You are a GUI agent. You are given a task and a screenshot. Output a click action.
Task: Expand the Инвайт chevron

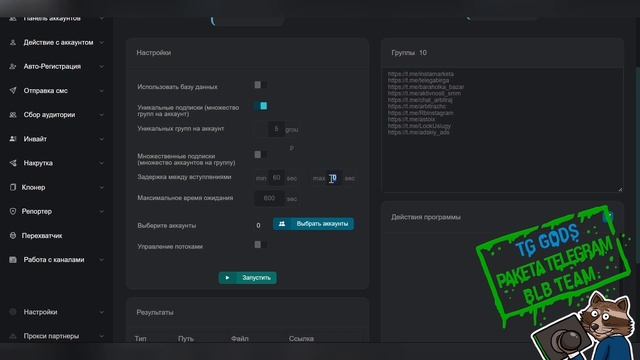click(x=102, y=139)
